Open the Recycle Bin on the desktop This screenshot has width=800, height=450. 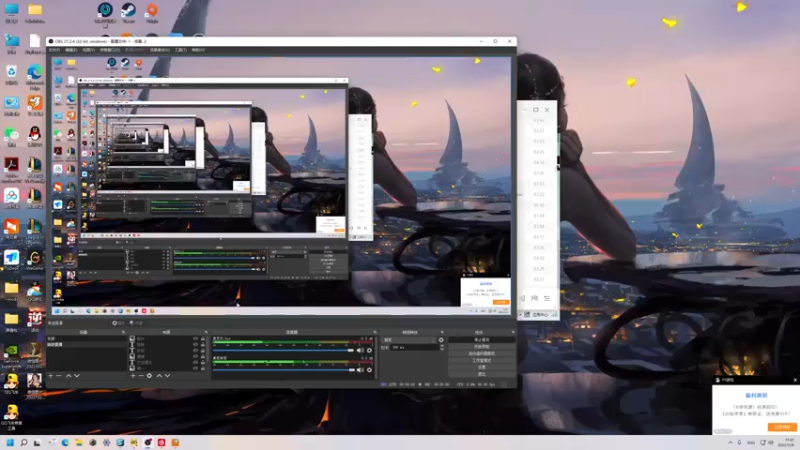coord(12,74)
